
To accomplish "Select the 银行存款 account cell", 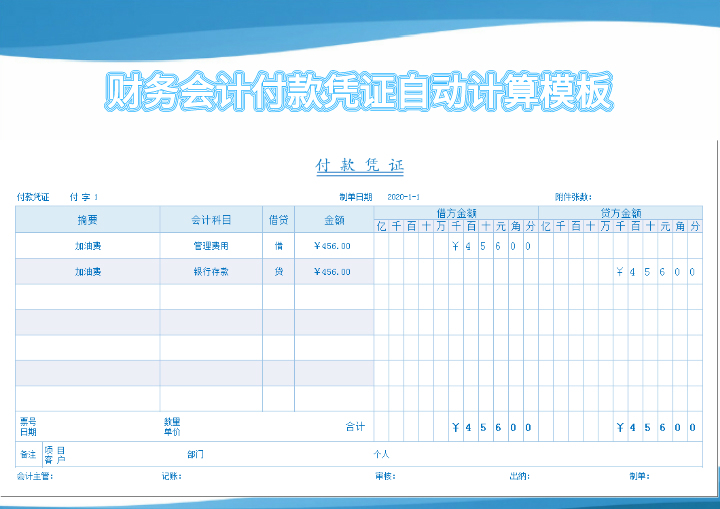I will coord(211,272).
